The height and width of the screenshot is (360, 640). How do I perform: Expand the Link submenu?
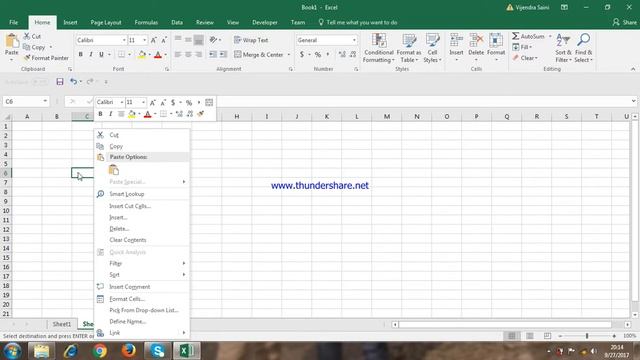click(x=142, y=333)
